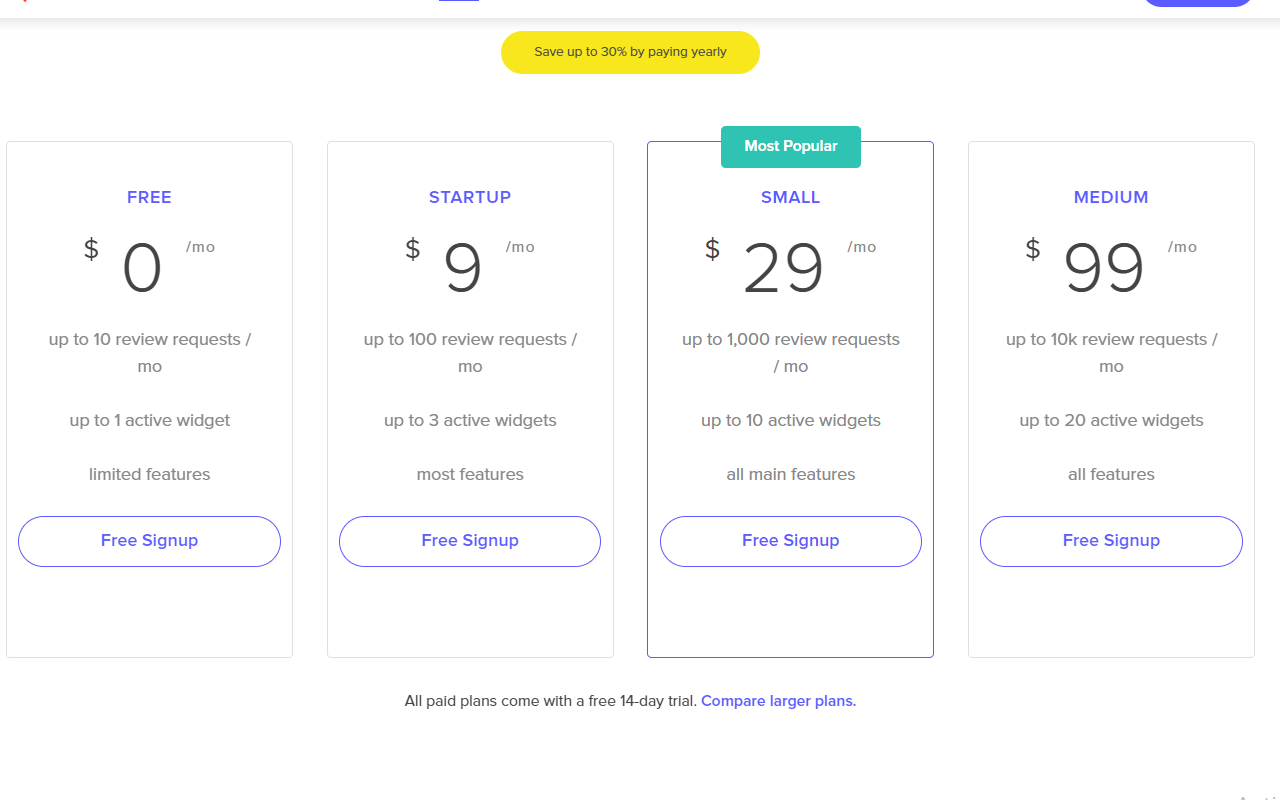Viewport: 1280px width, 800px height.
Task: Select the FREE plan title
Action: pos(149,197)
